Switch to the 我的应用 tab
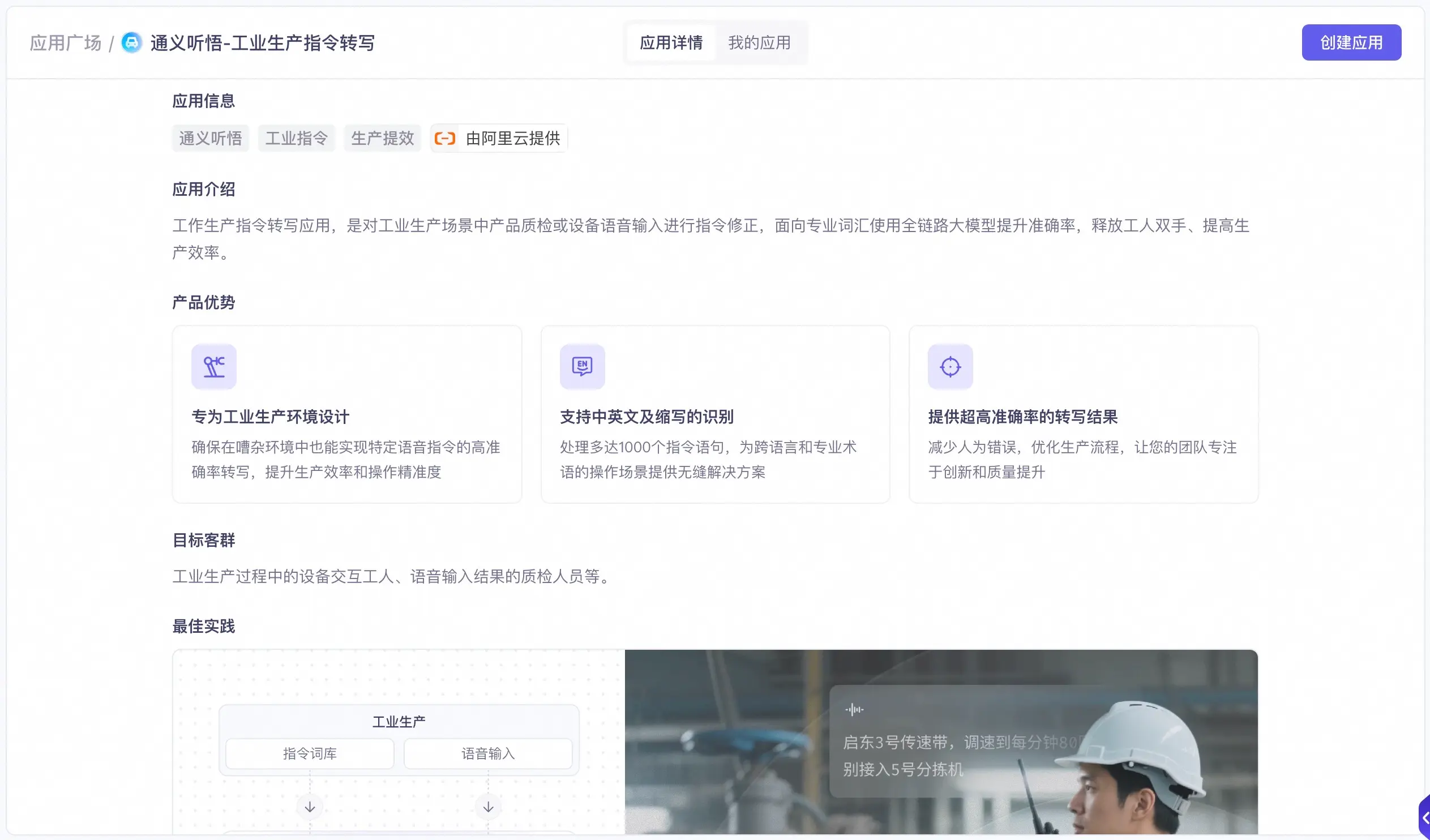1430x840 pixels. point(759,42)
